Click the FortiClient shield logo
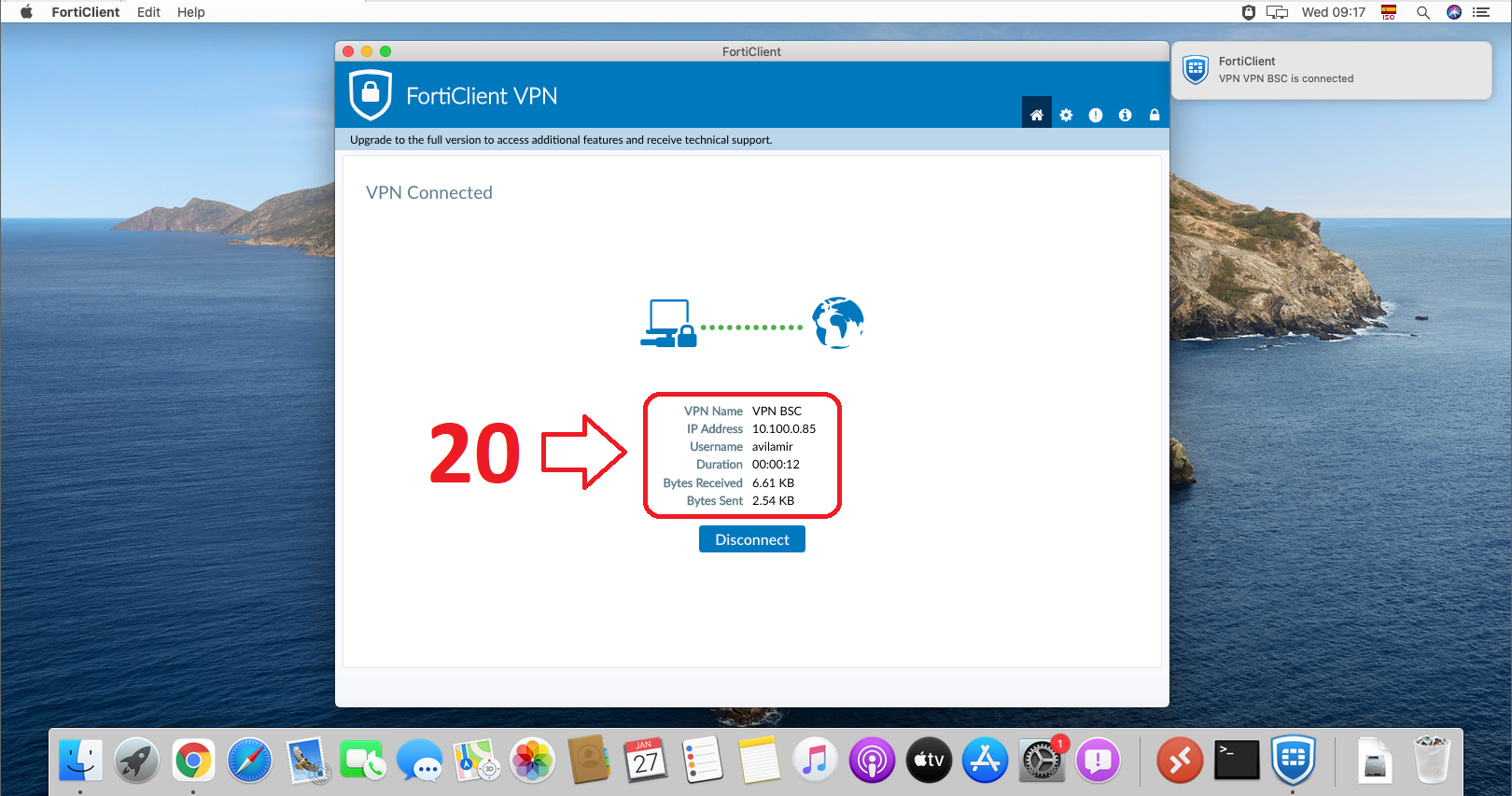 click(370, 95)
